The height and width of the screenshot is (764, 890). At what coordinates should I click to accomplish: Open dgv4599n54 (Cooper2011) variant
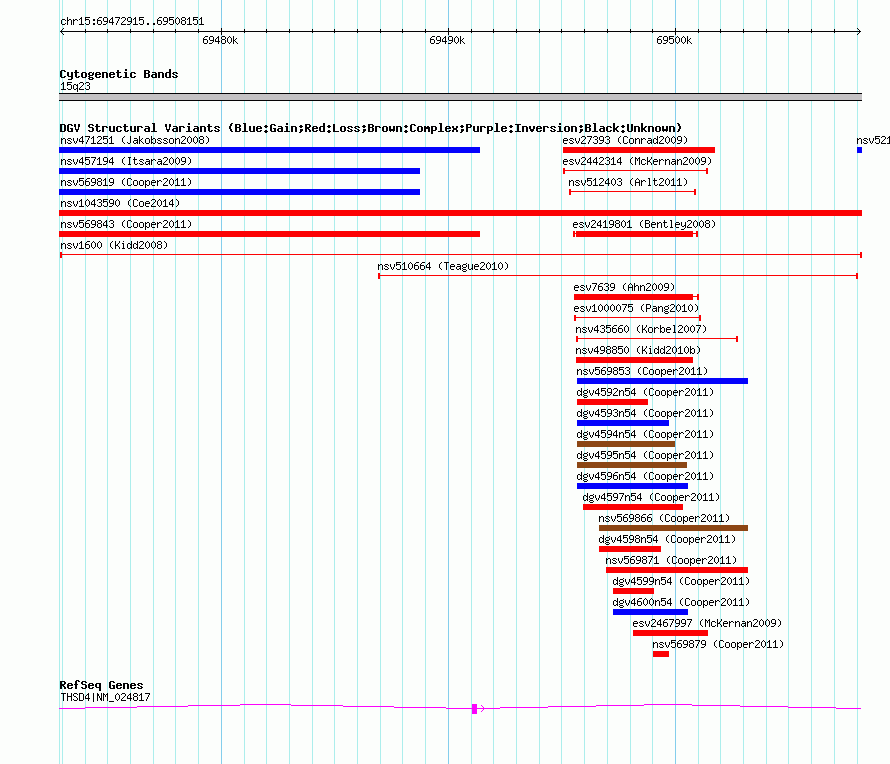pyautogui.click(x=681, y=581)
